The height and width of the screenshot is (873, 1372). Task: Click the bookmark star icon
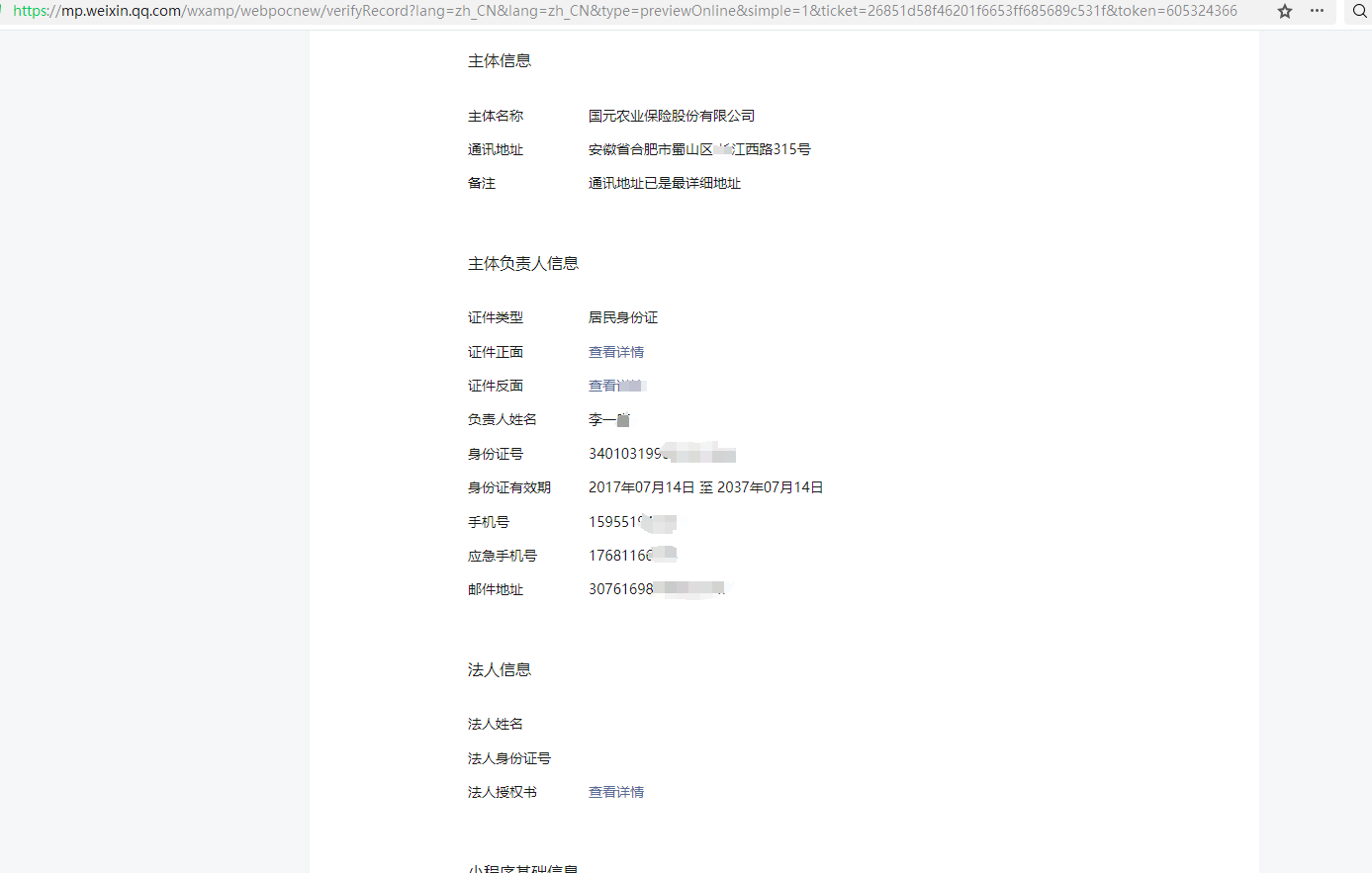point(1285,11)
